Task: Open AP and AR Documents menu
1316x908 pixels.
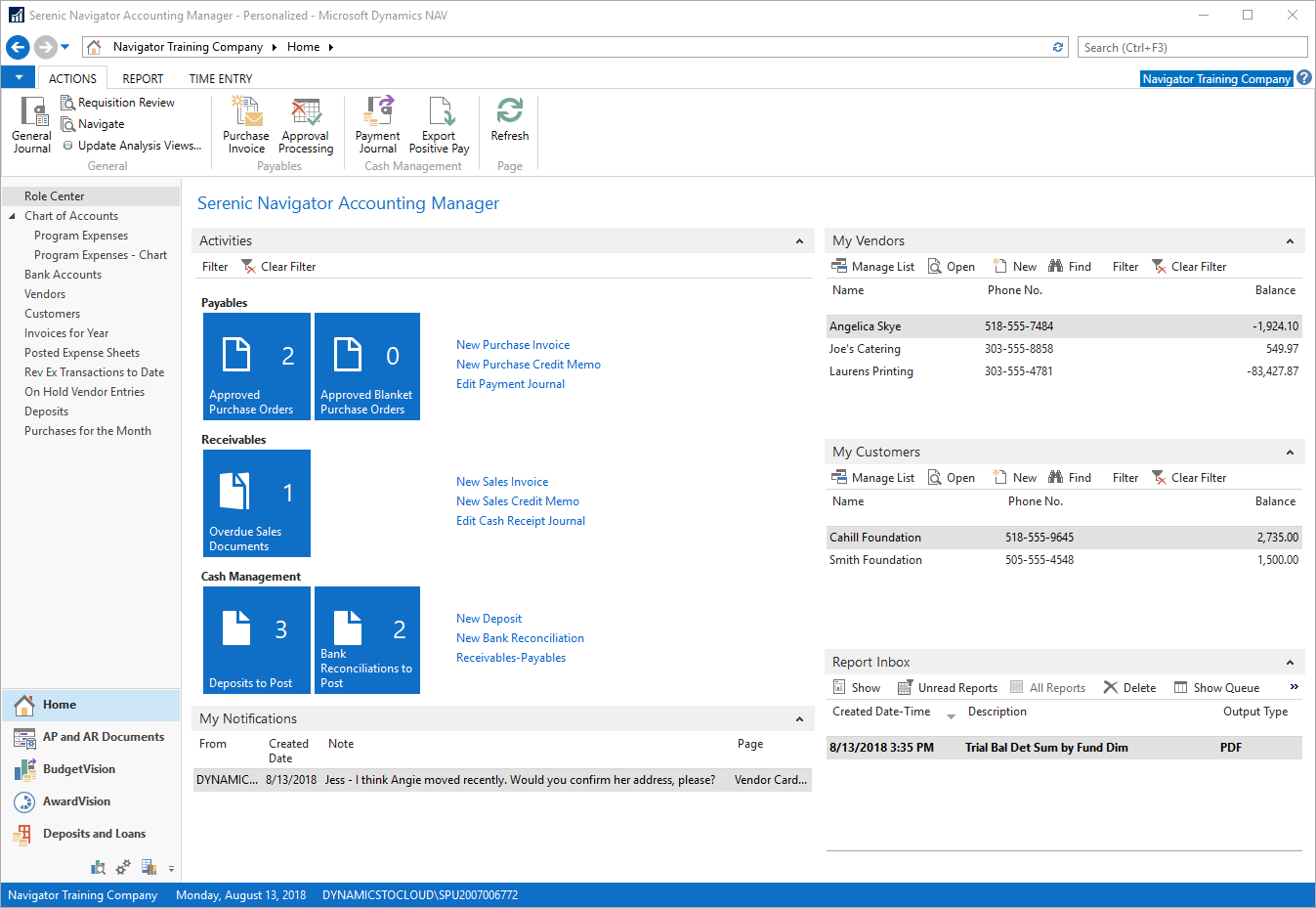Action: (x=91, y=737)
